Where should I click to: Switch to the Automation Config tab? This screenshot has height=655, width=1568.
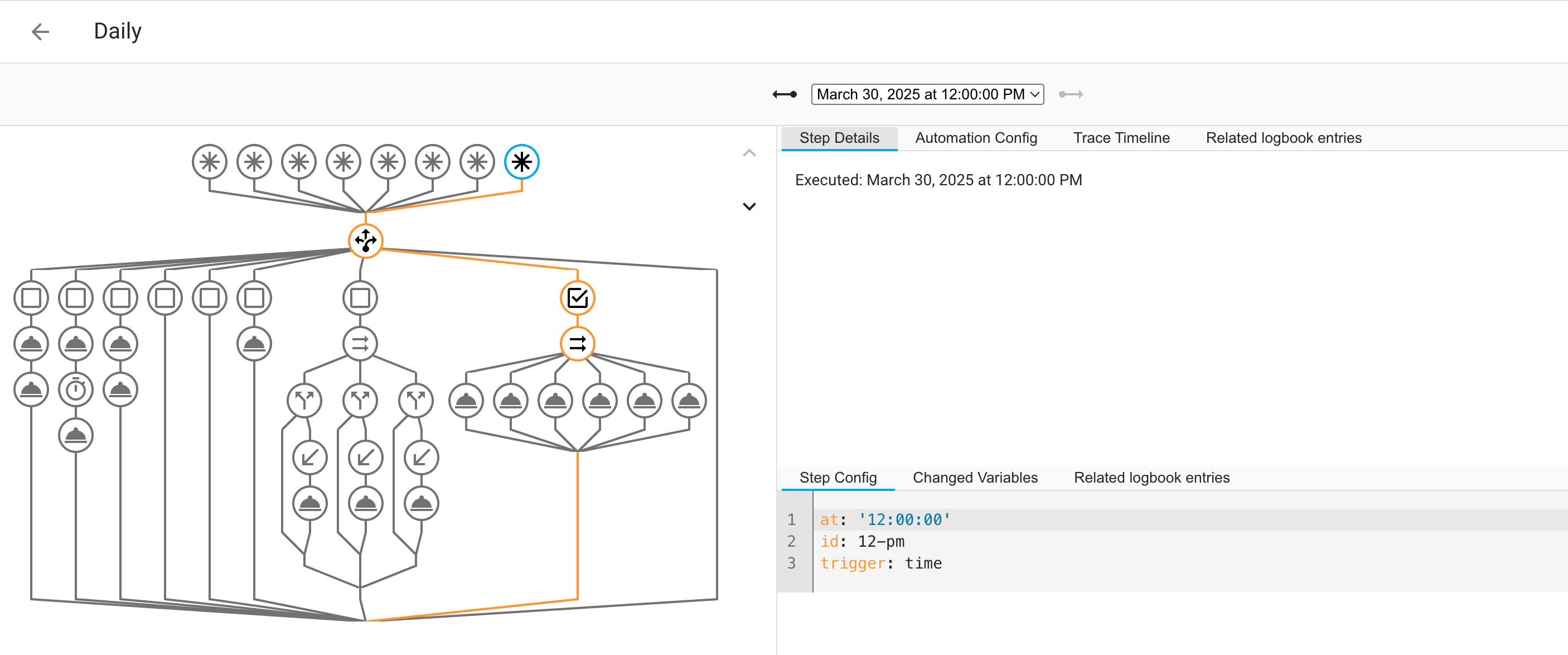pos(976,138)
